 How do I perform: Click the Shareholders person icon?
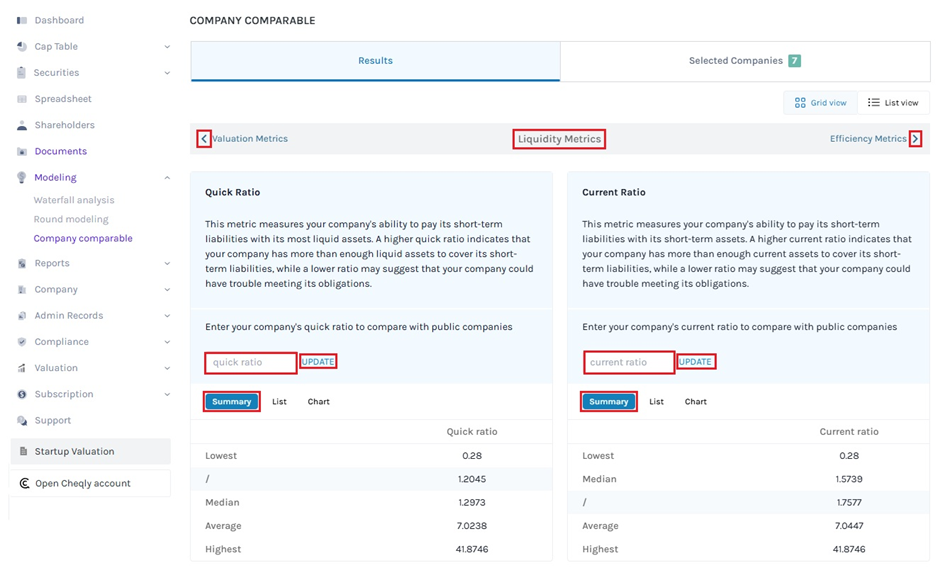[x=22, y=126]
